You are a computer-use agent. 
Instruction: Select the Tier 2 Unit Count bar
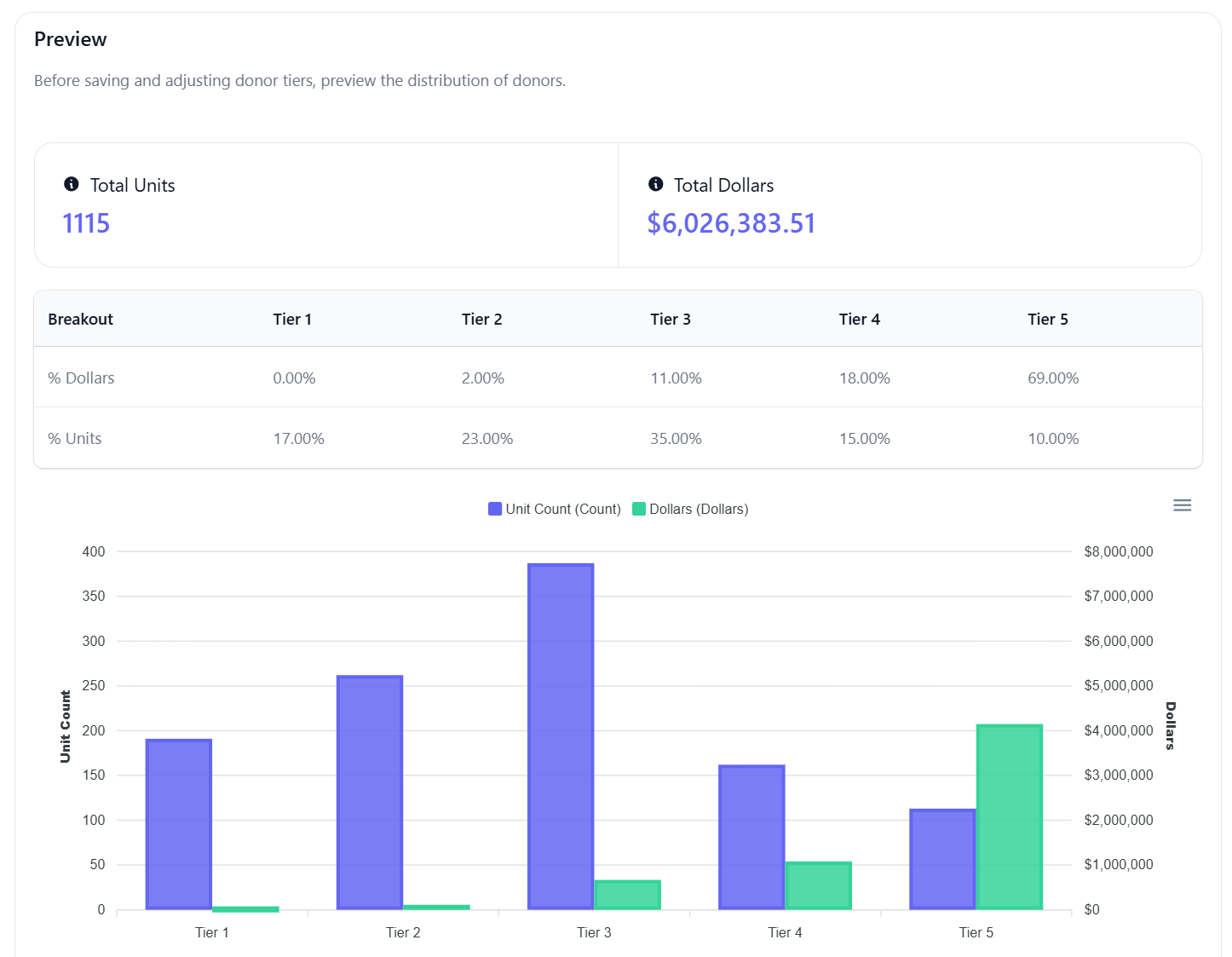point(370,793)
